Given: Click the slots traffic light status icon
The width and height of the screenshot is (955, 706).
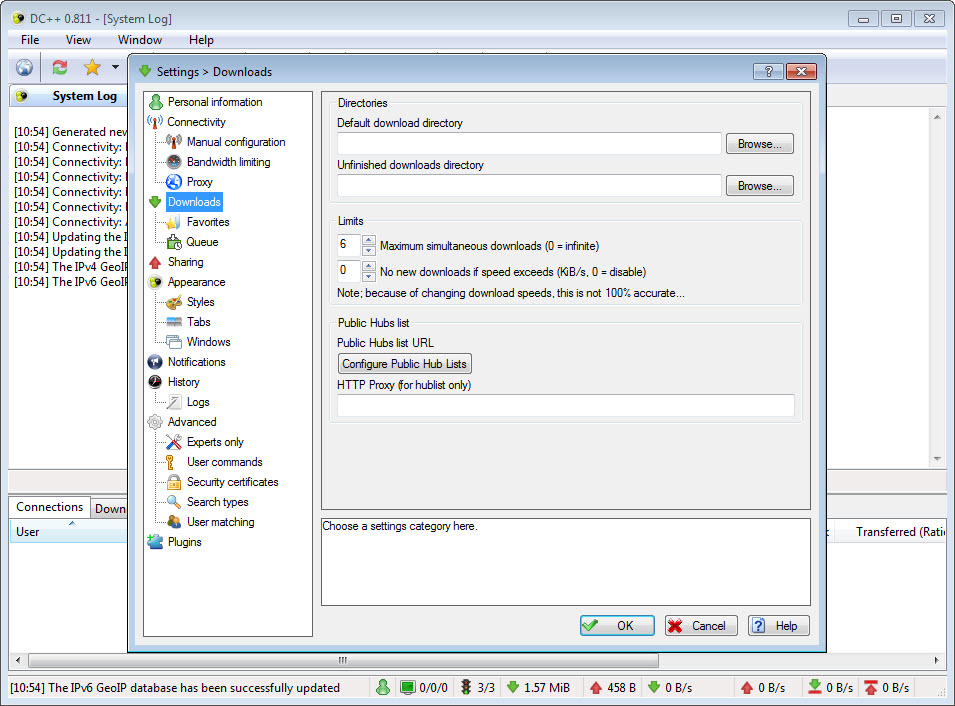Looking at the screenshot, I should 466,688.
